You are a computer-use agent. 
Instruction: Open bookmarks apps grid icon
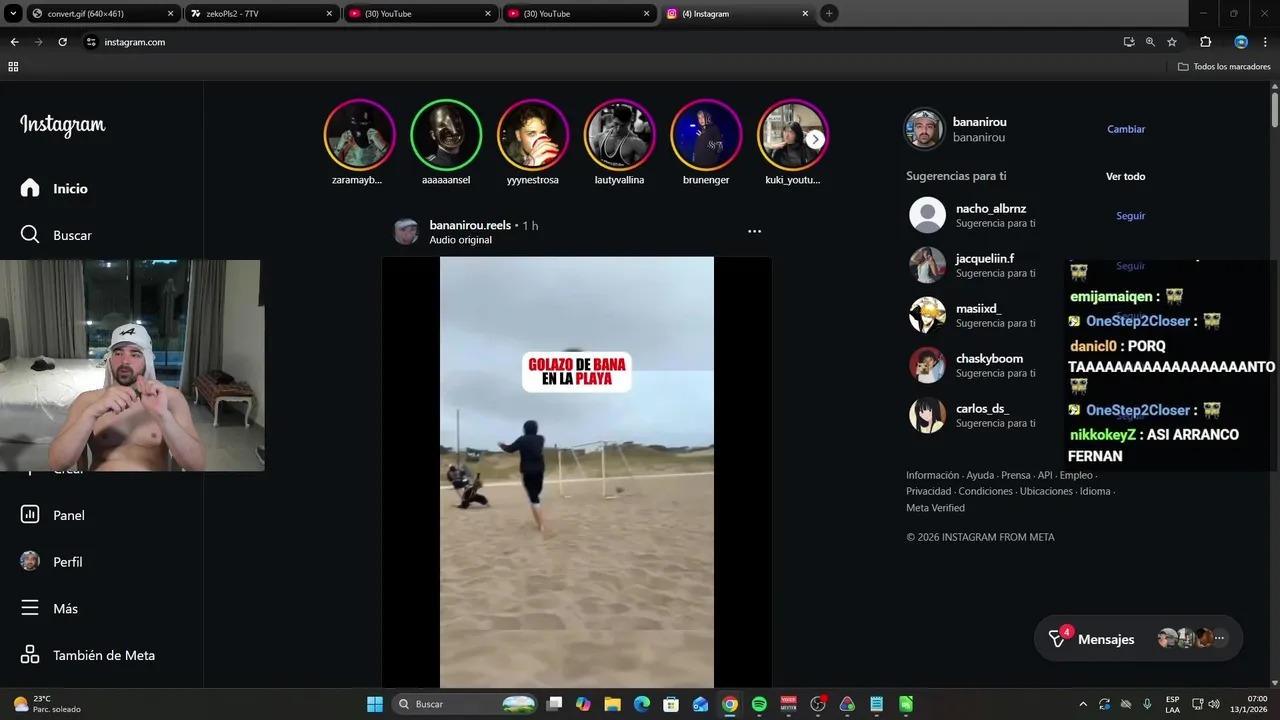point(13,67)
